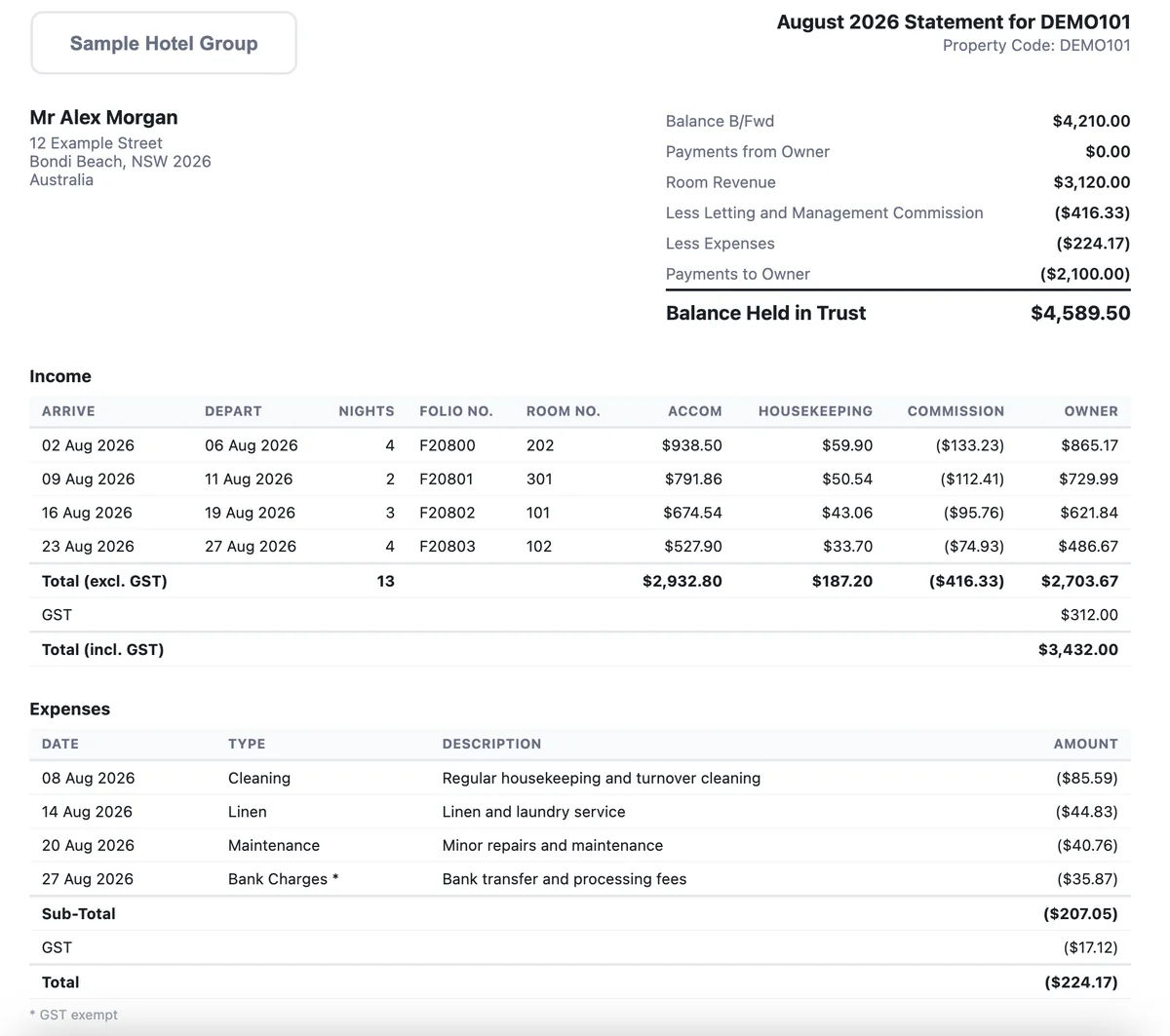Click the Balance B/Fwd amount $4,210.00
Viewport: 1170px width, 1036px height.
tap(1091, 121)
